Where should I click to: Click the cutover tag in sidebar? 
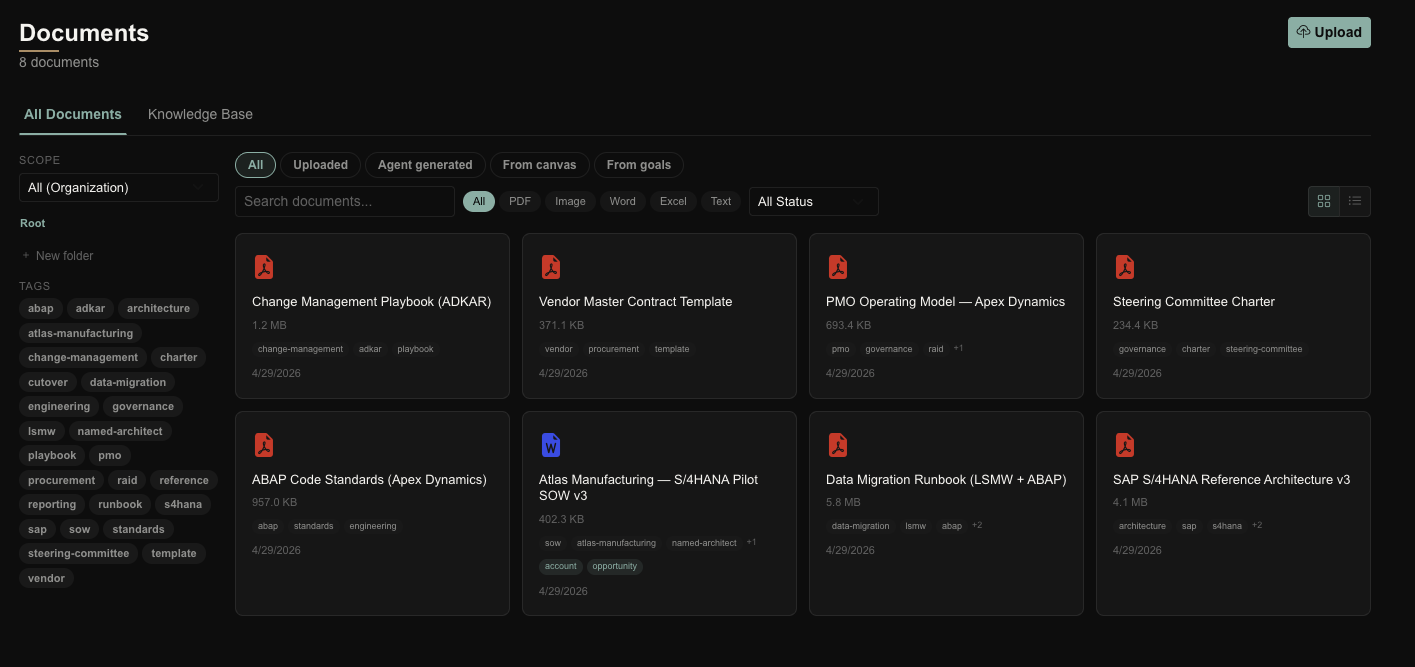[x=48, y=382]
